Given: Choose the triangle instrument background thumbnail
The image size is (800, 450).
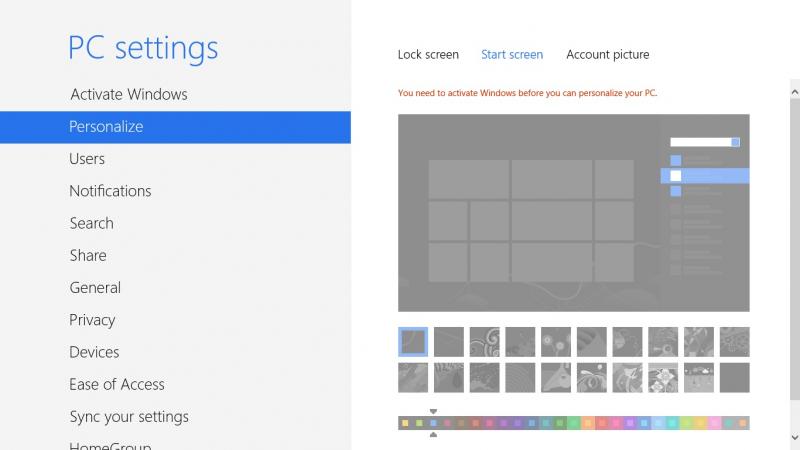Looking at the screenshot, I should [x=556, y=378].
